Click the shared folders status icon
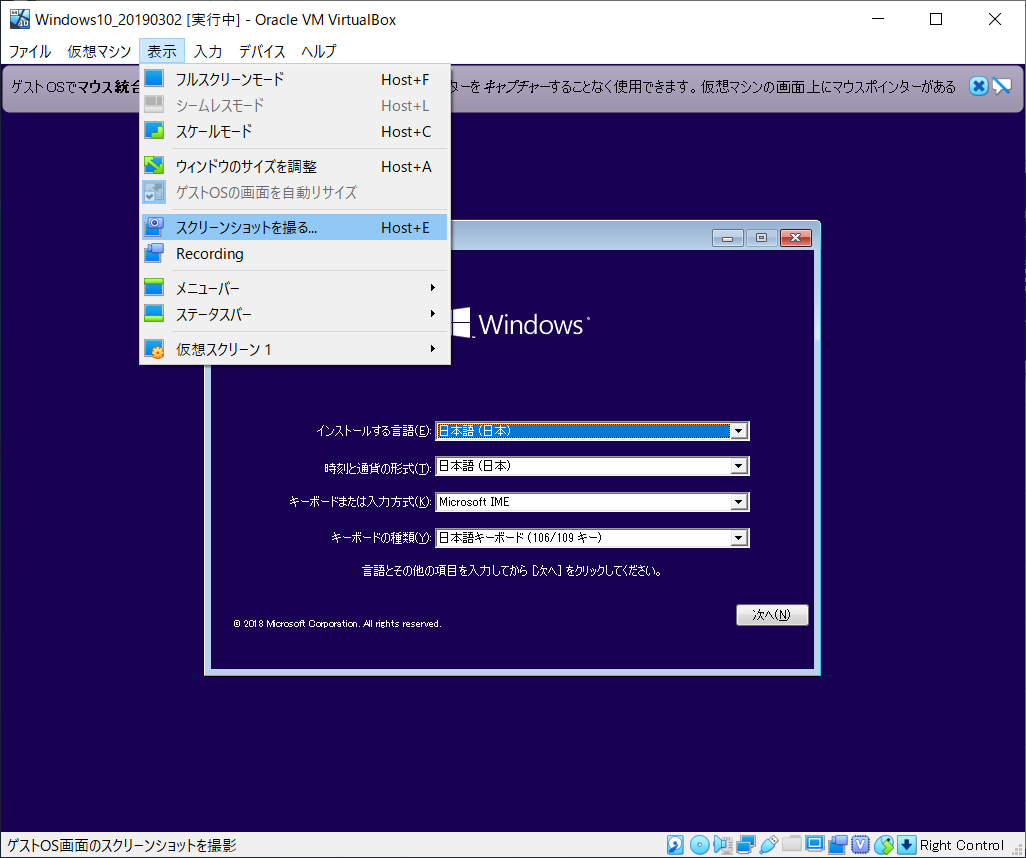 click(792, 844)
